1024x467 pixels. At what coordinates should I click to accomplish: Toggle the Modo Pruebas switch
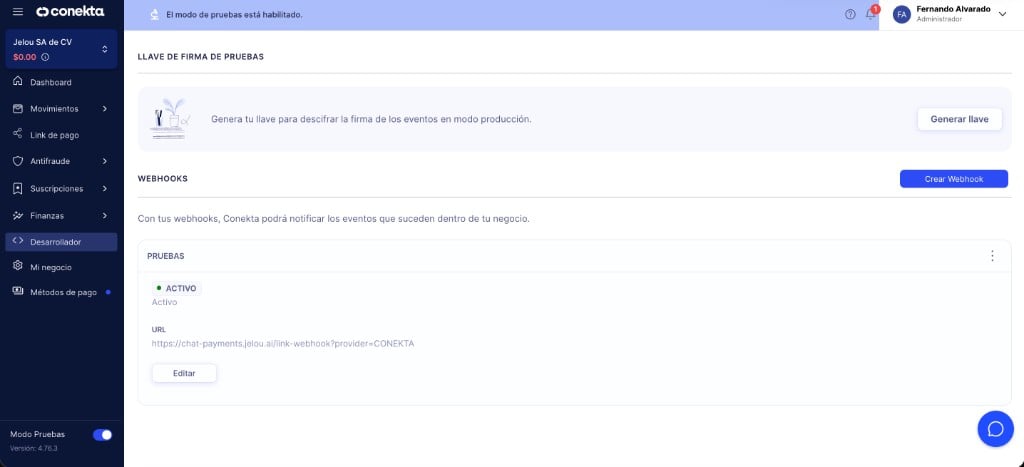point(103,434)
